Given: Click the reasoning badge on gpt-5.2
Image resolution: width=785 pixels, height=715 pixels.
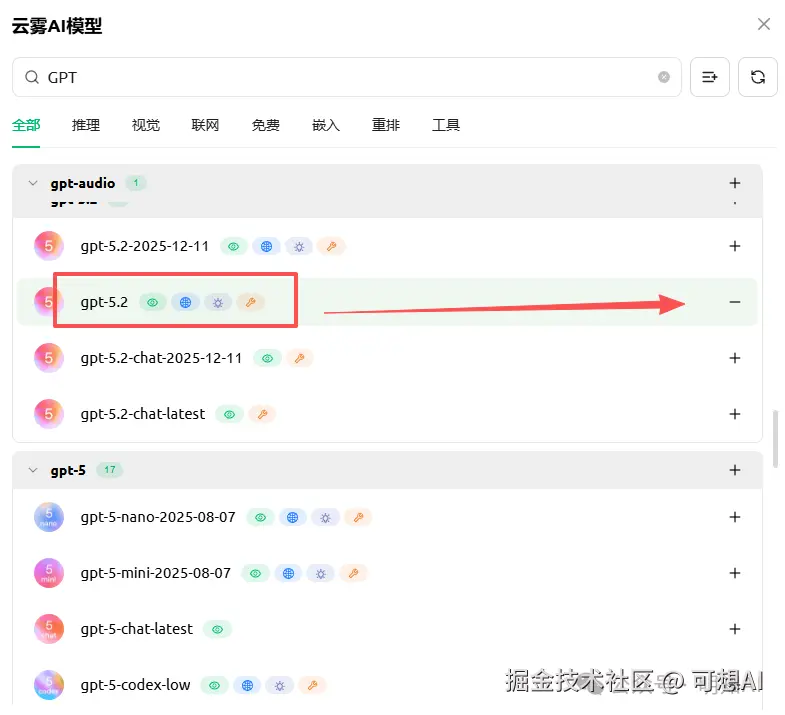Looking at the screenshot, I should 218,302.
